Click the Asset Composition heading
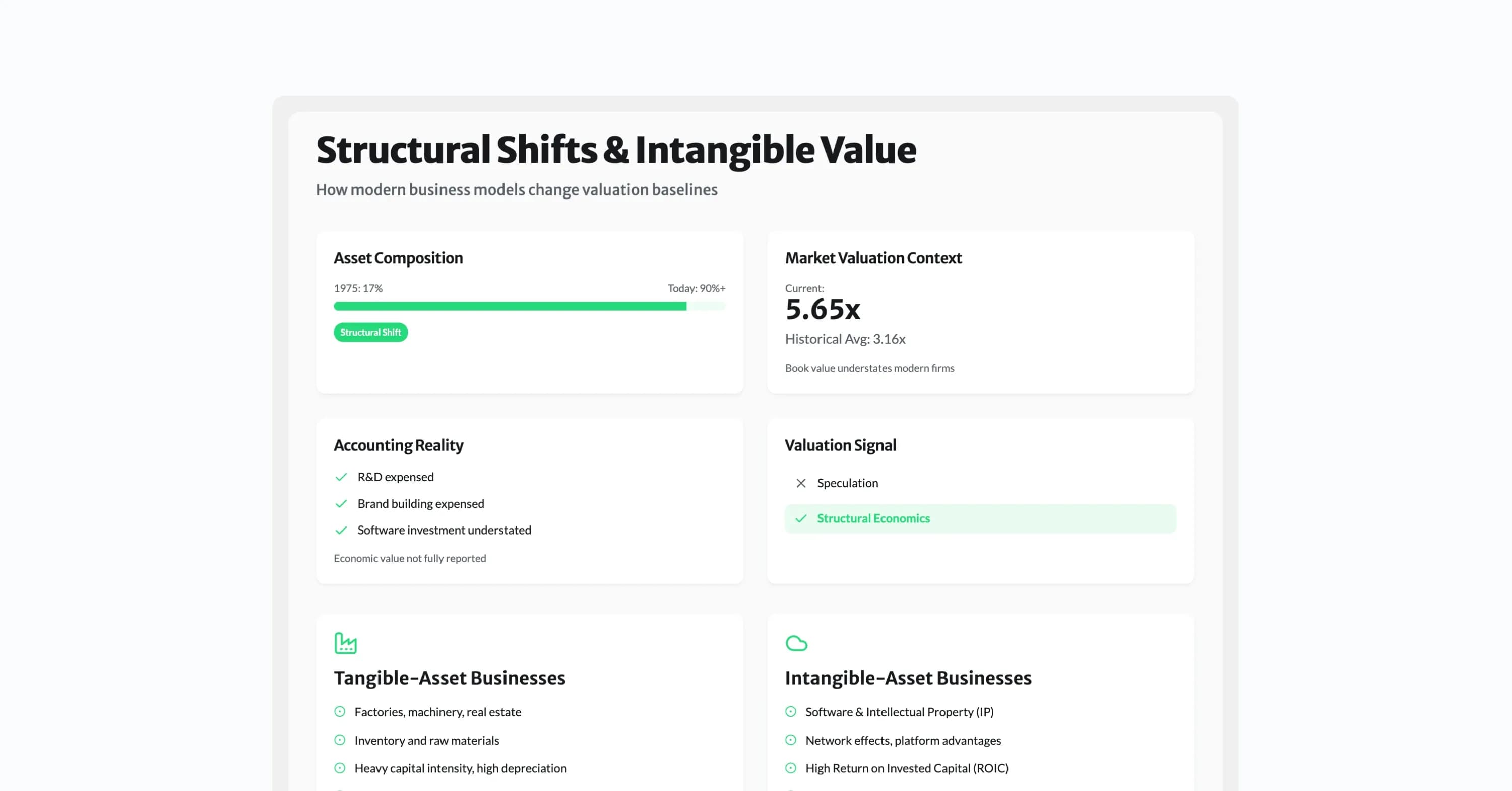The width and height of the screenshot is (1512, 791). tap(398, 258)
